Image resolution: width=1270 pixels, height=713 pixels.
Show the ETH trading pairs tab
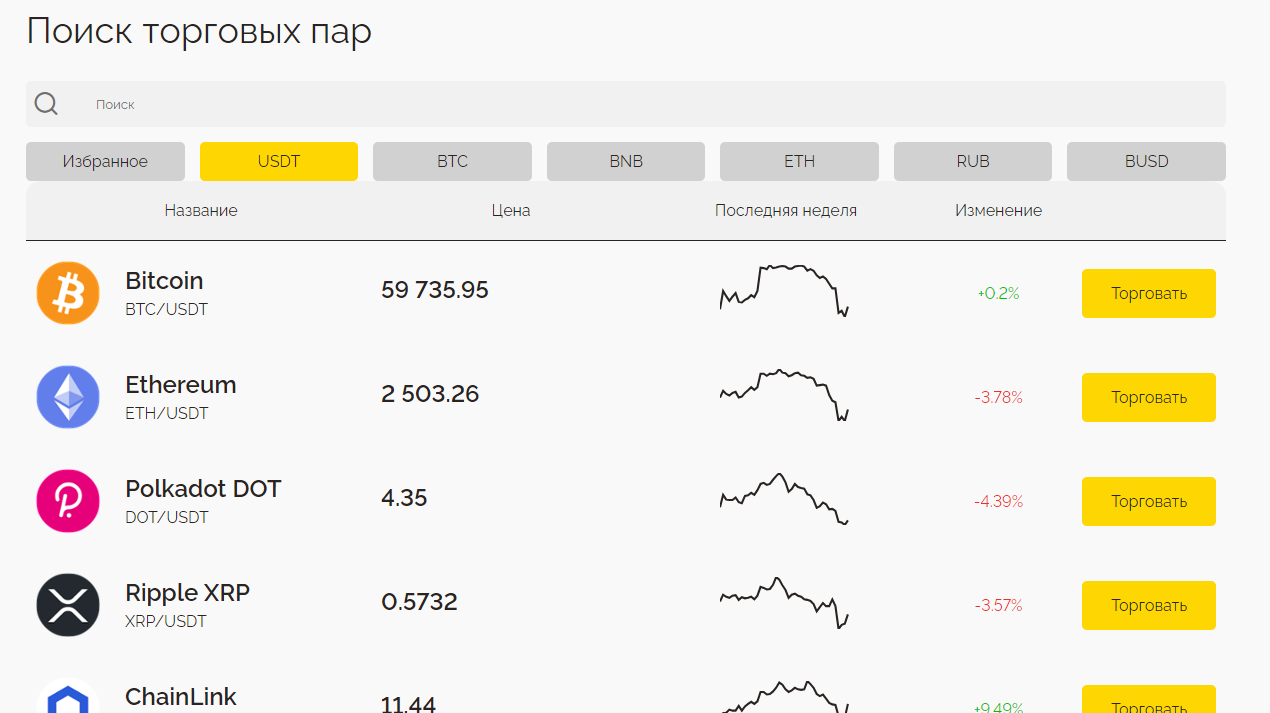click(x=799, y=161)
